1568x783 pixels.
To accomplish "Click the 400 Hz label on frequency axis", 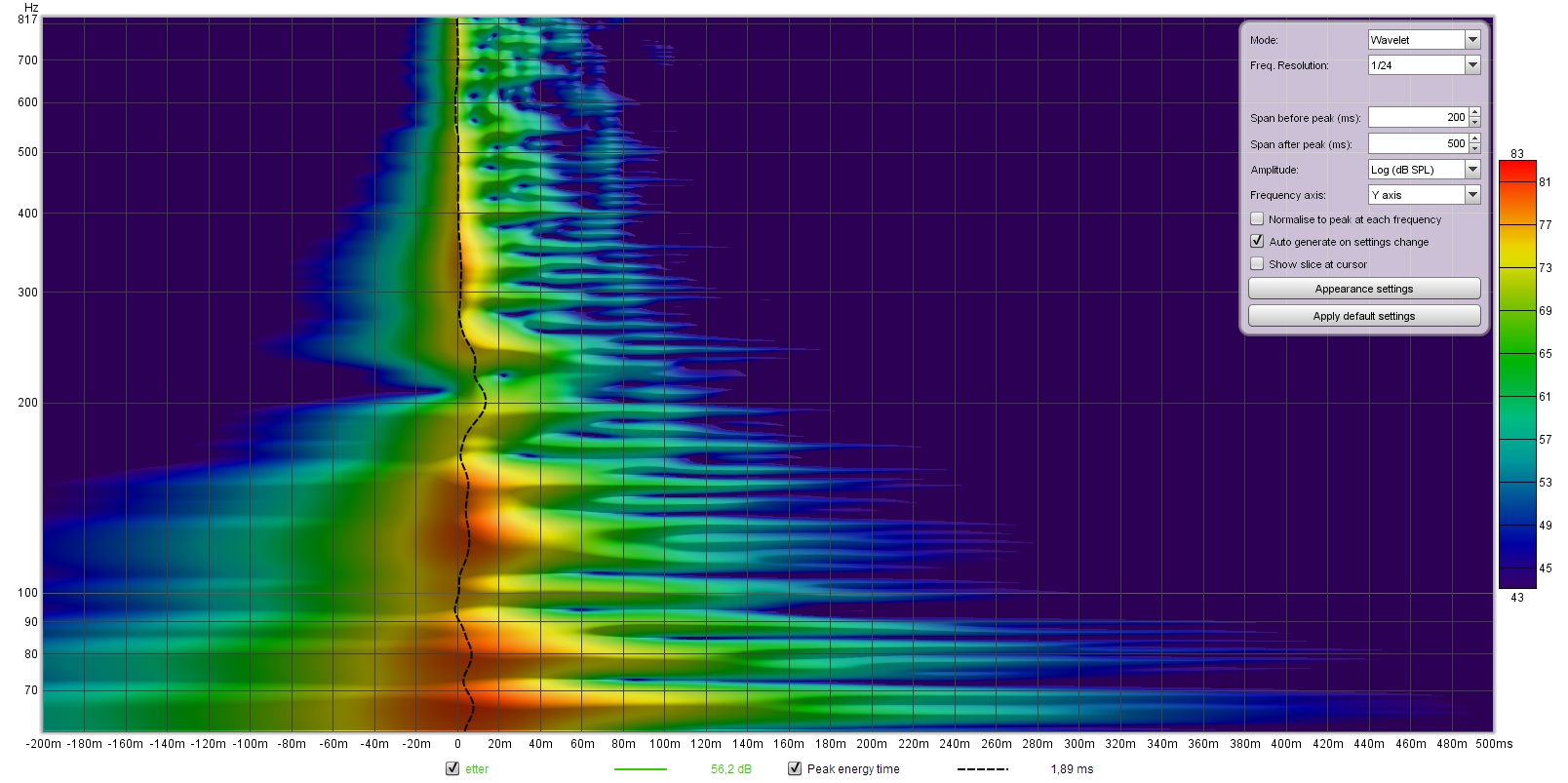I will pos(28,214).
